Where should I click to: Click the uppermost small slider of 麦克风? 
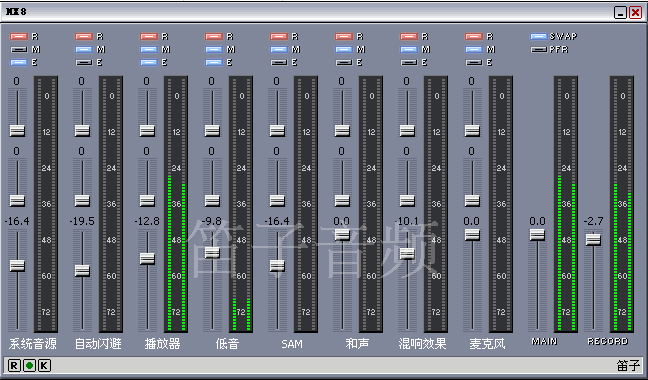472,131
